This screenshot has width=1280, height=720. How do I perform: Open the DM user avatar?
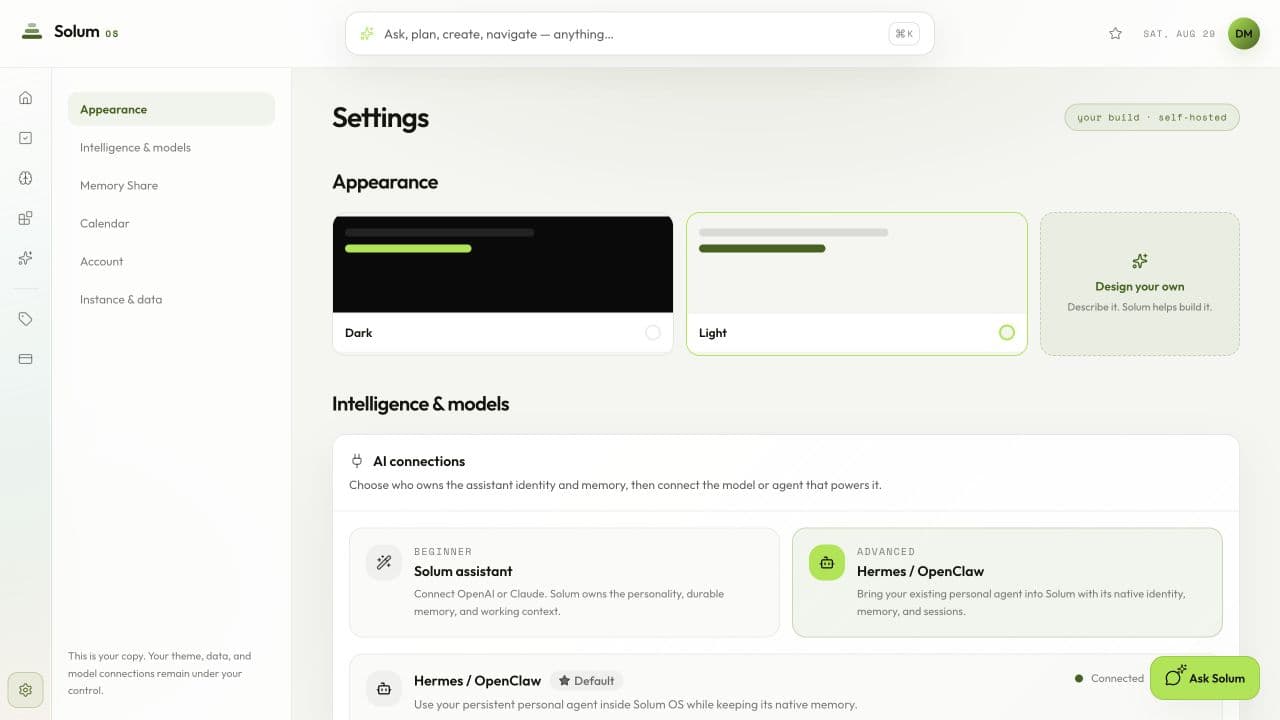pos(1244,34)
